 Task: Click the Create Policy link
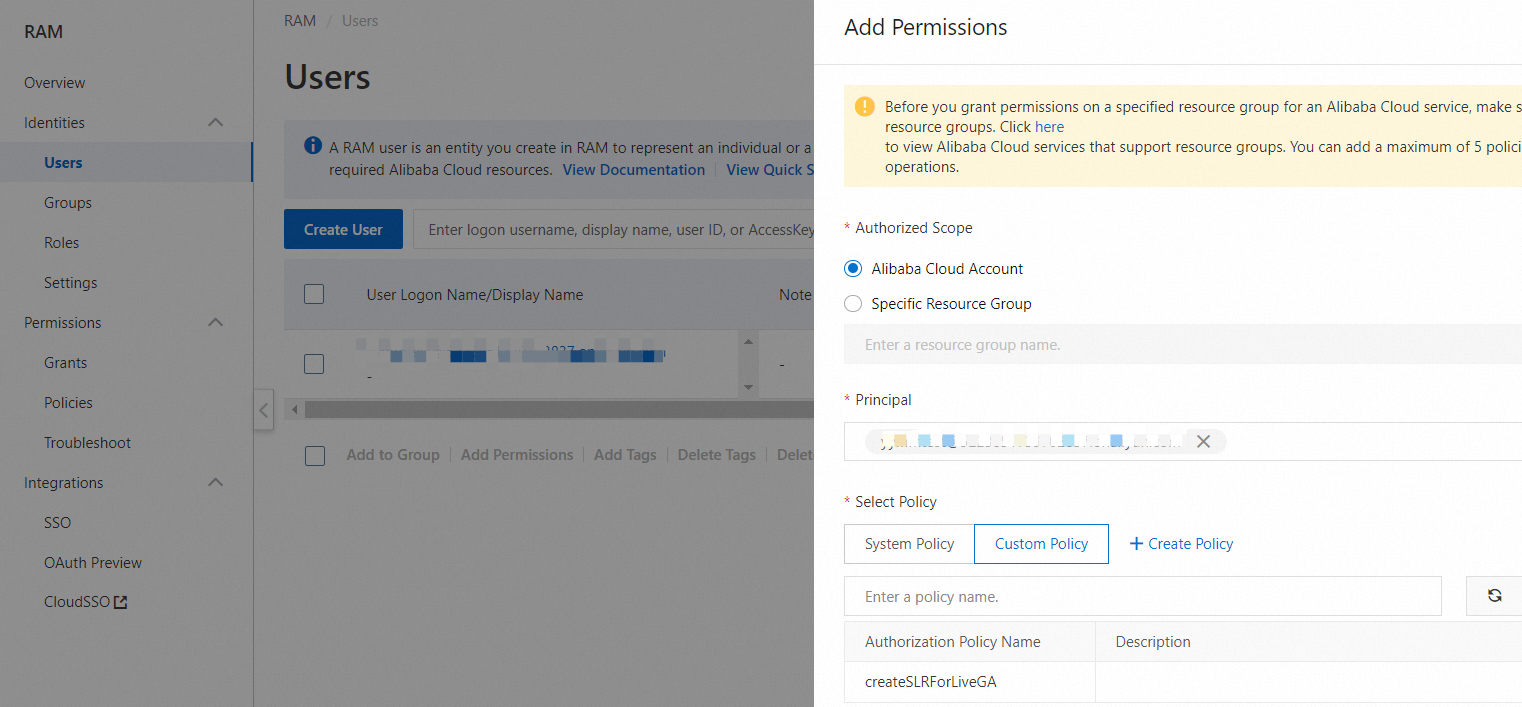click(x=1190, y=544)
